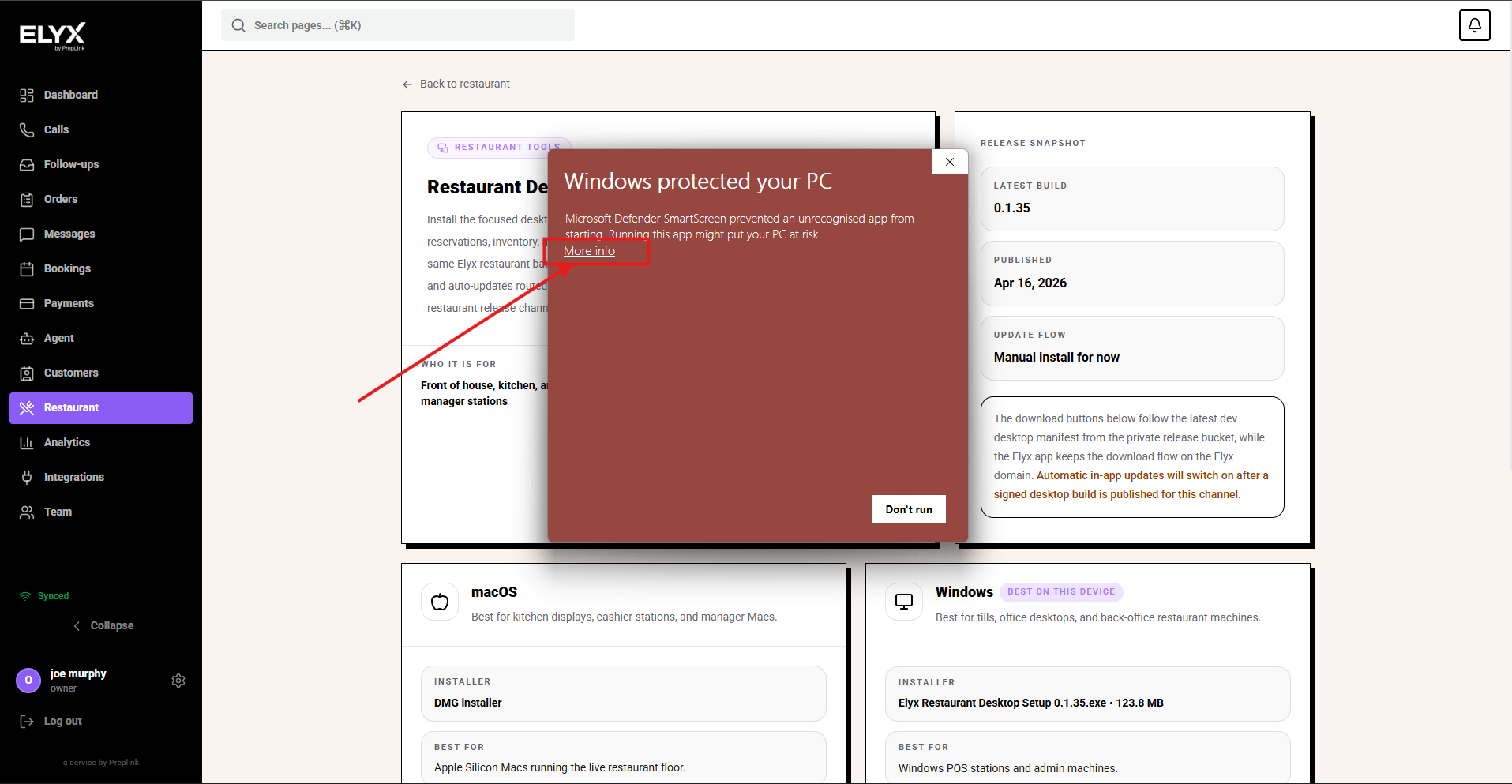The width and height of the screenshot is (1512, 784).
Task: Click the Published Apr 16, 2026 card
Action: (x=1132, y=273)
